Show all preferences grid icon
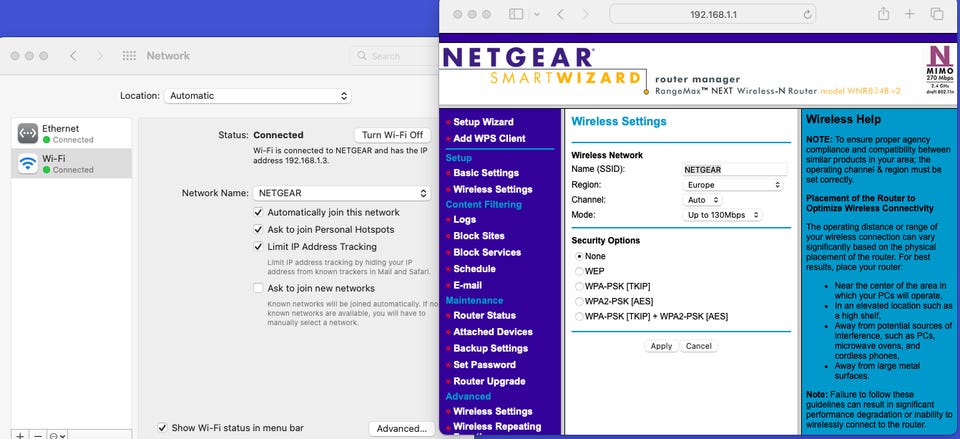The width and height of the screenshot is (960, 439). click(x=129, y=56)
